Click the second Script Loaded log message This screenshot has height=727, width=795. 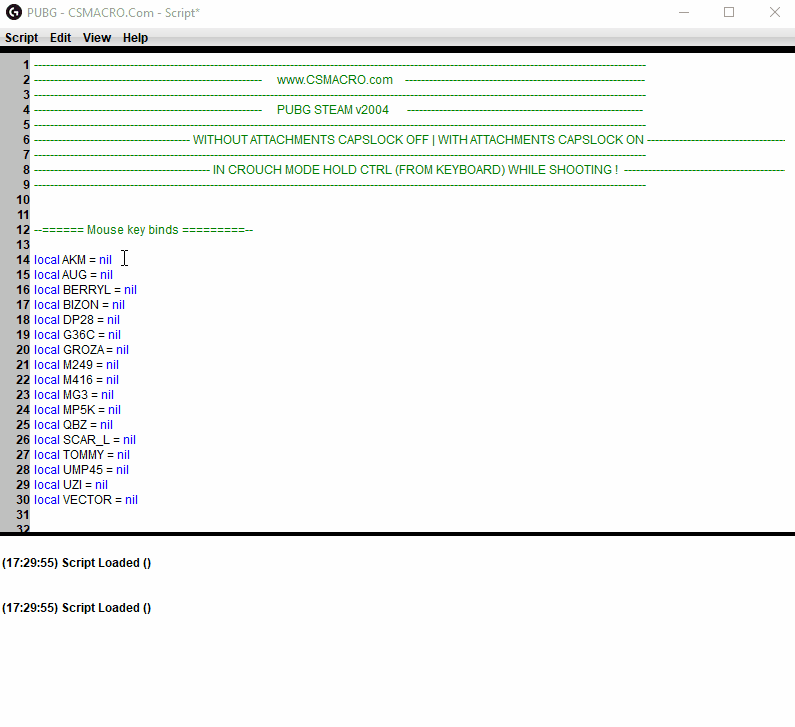[x=77, y=608]
